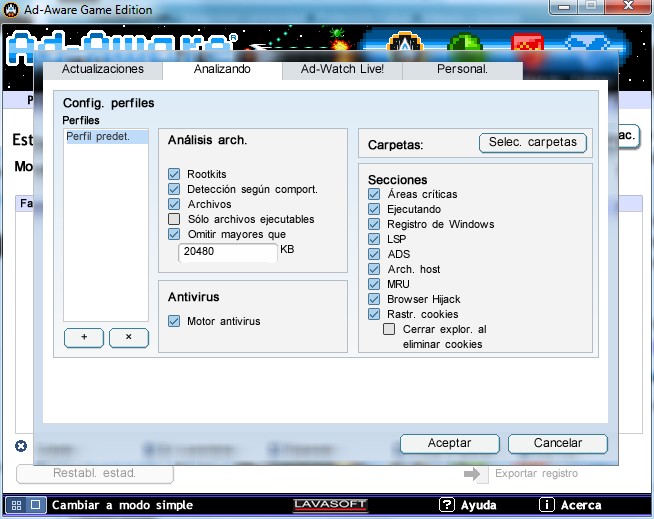Select the Personal. tab
This screenshot has height=519, width=654.
click(x=463, y=69)
